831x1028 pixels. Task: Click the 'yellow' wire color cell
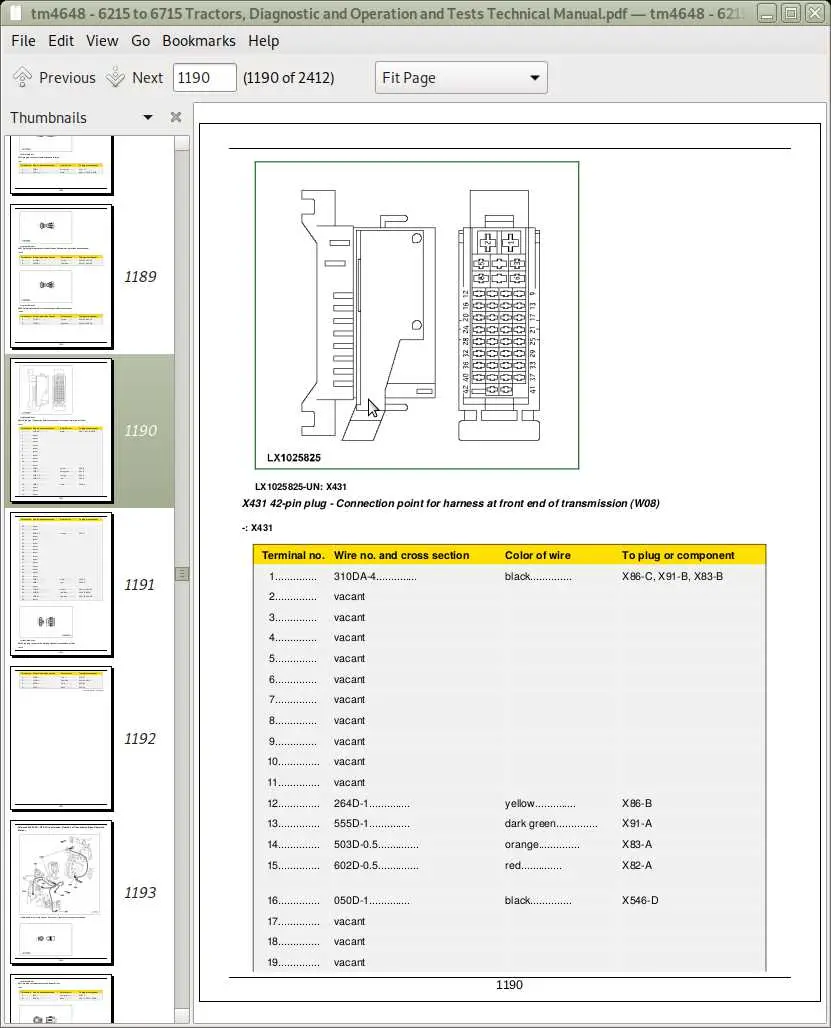(520, 803)
